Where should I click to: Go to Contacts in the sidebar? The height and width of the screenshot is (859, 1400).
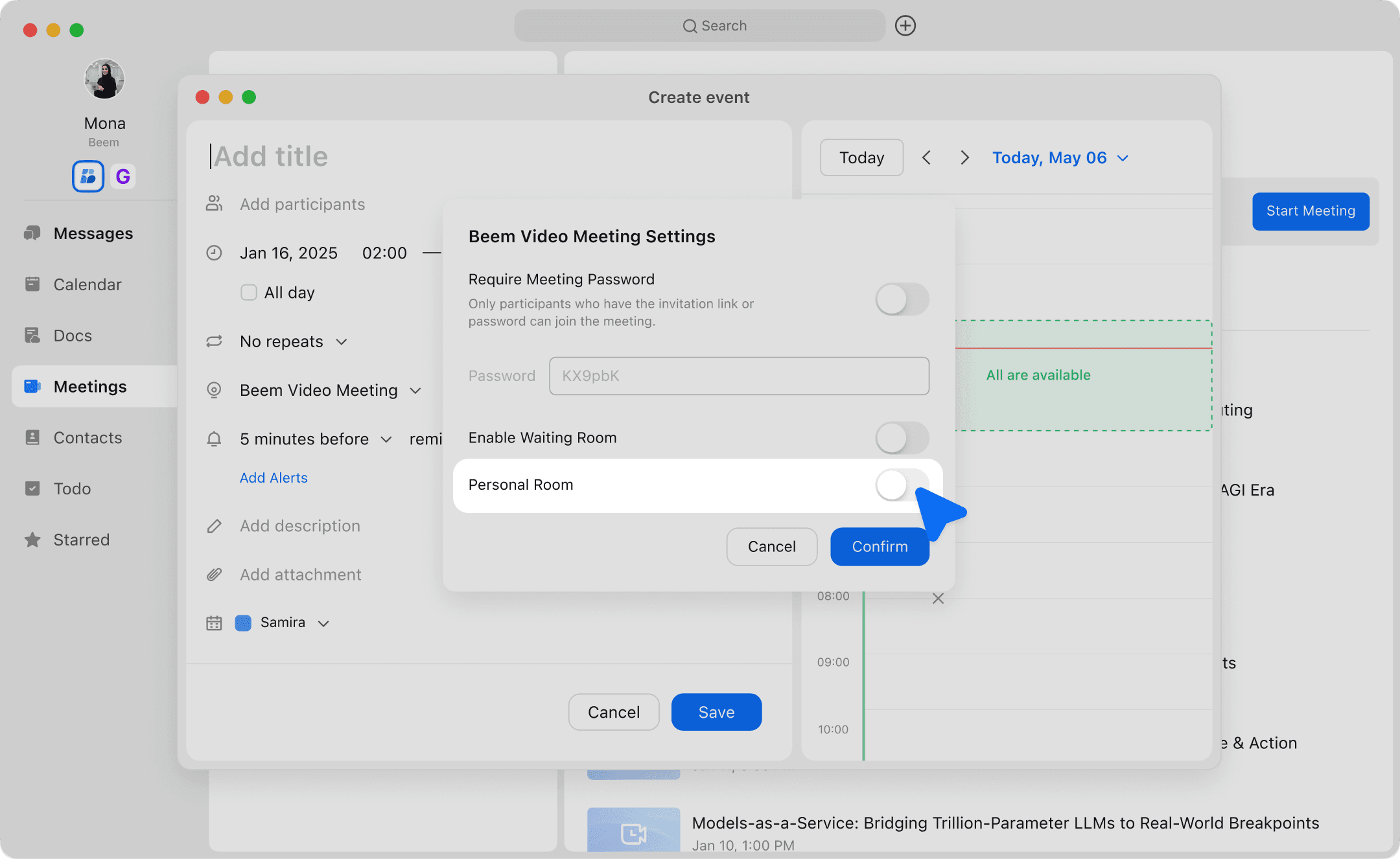click(x=87, y=438)
